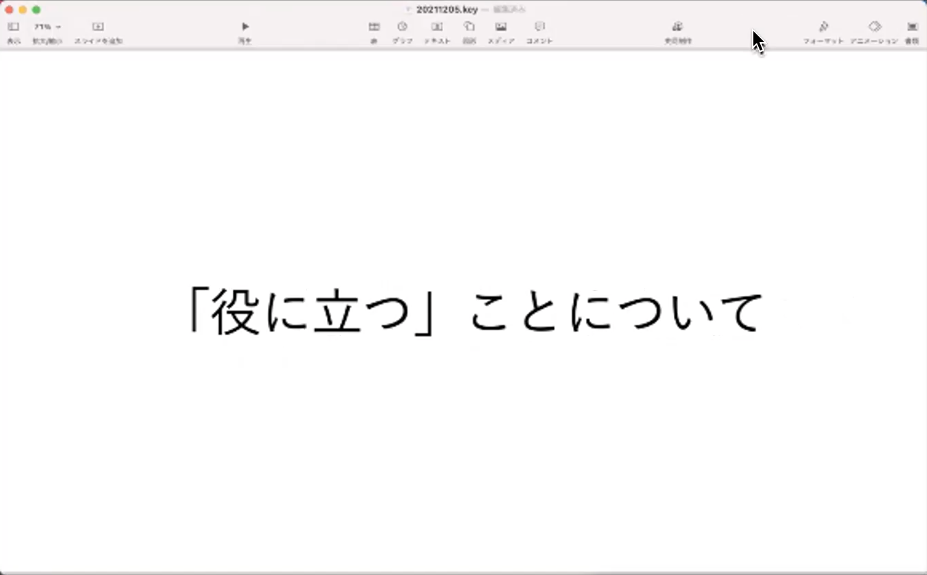This screenshot has height=575, width=927.
Task: Insert a table from the 表 toolbar icon
Action: pyautogui.click(x=374, y=33)
